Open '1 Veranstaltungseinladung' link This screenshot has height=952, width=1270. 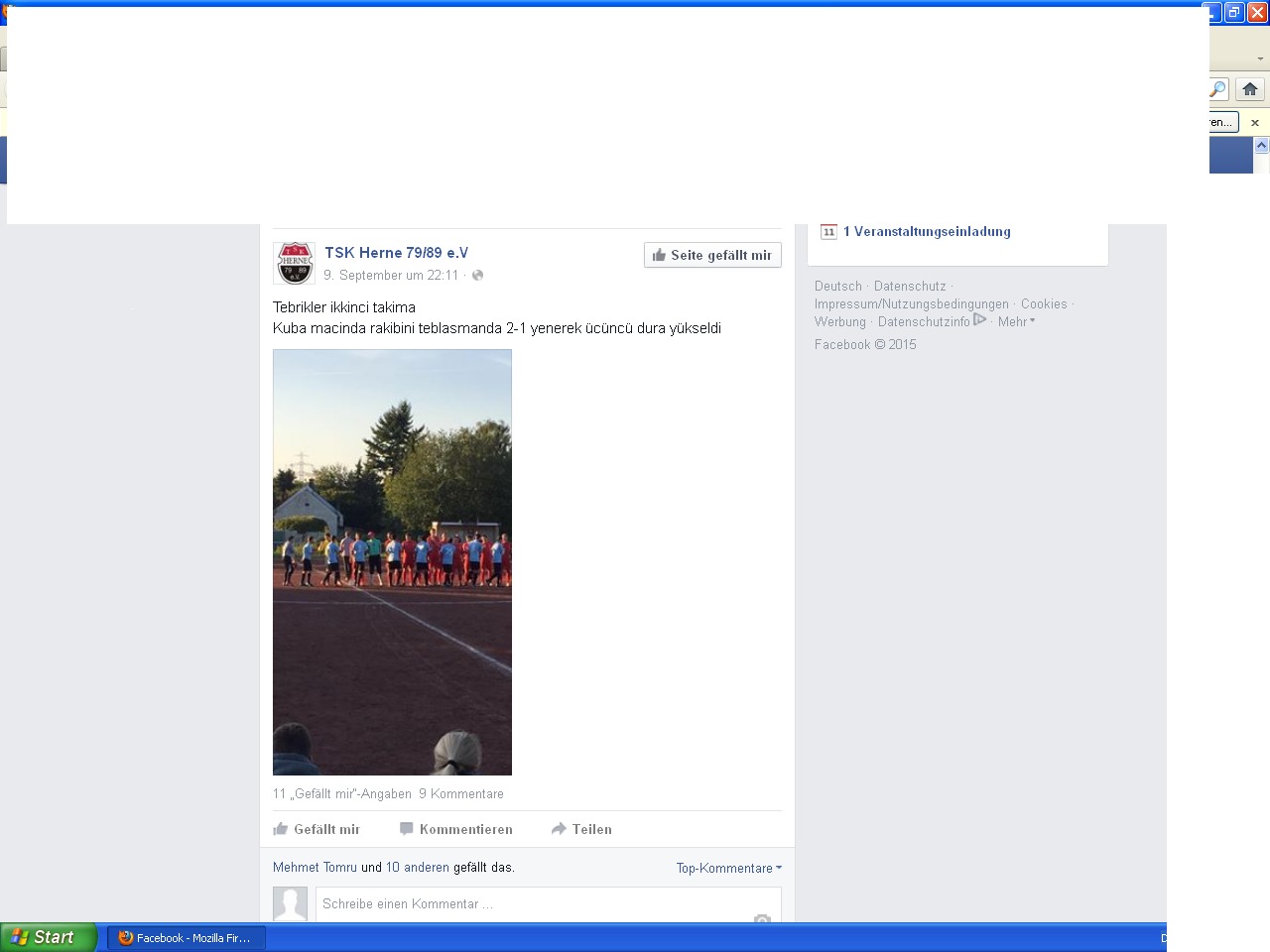point(927,232)
